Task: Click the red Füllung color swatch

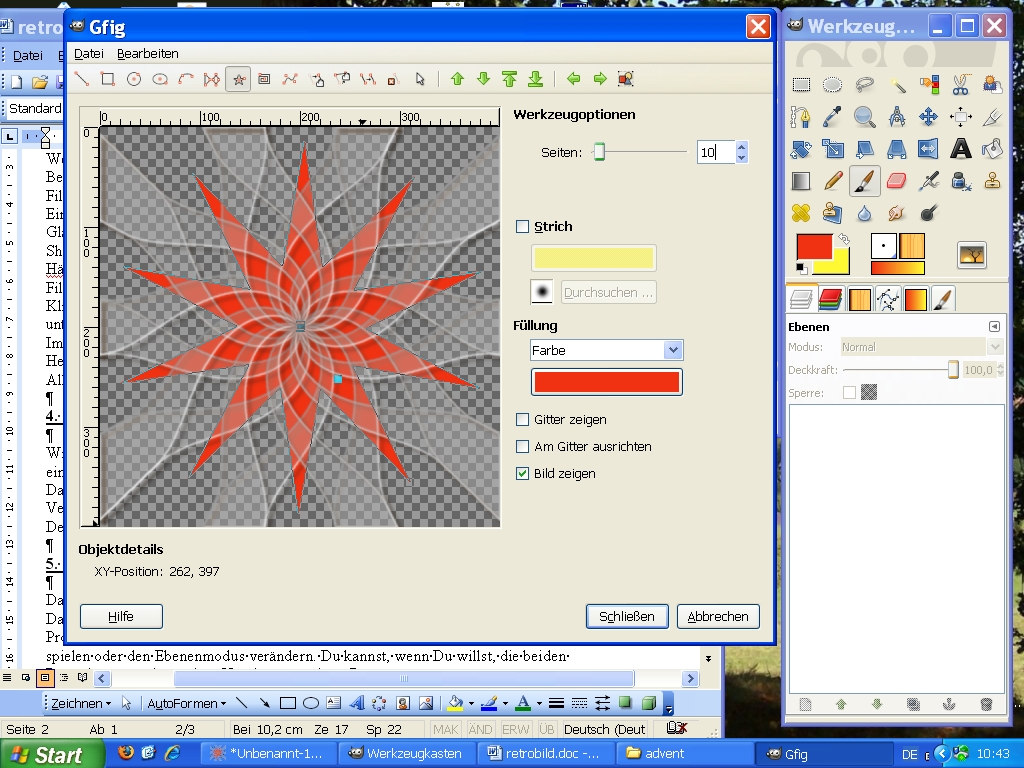Action: [x=607, y=382]
